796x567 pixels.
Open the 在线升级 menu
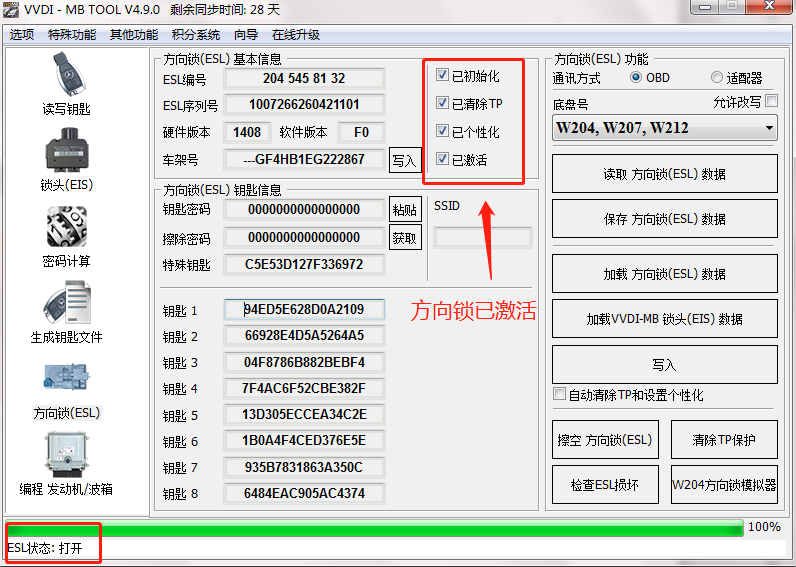click(295, 35)
